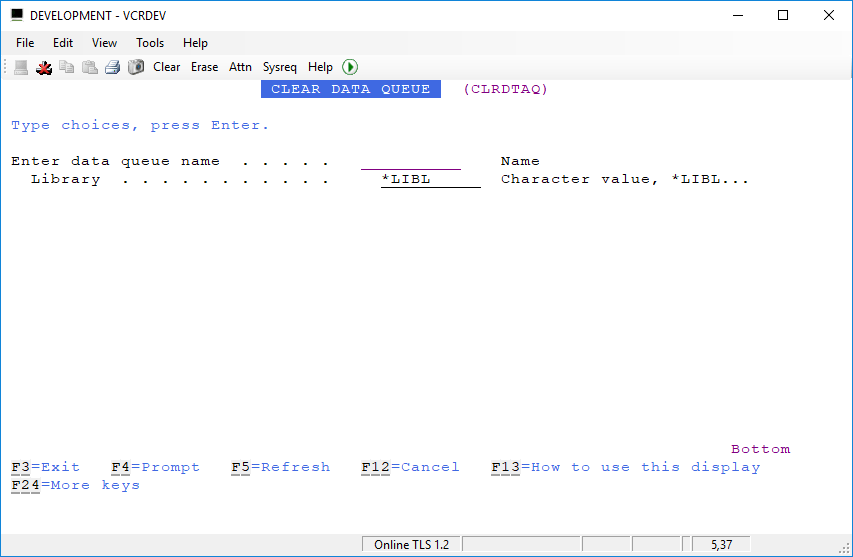Click the terminal icon in title bar

pyautogui.click(x=17, y=15)
